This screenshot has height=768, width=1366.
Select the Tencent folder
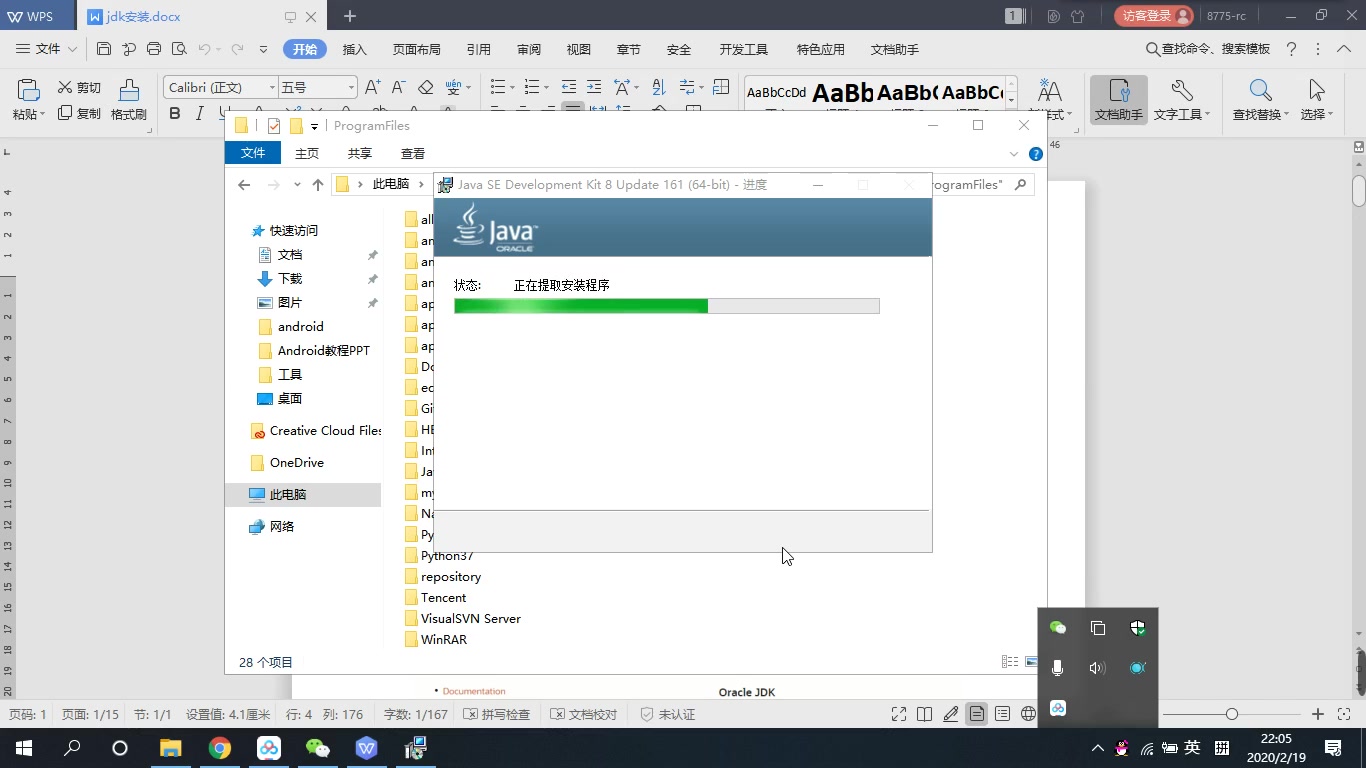coord(435,597)
